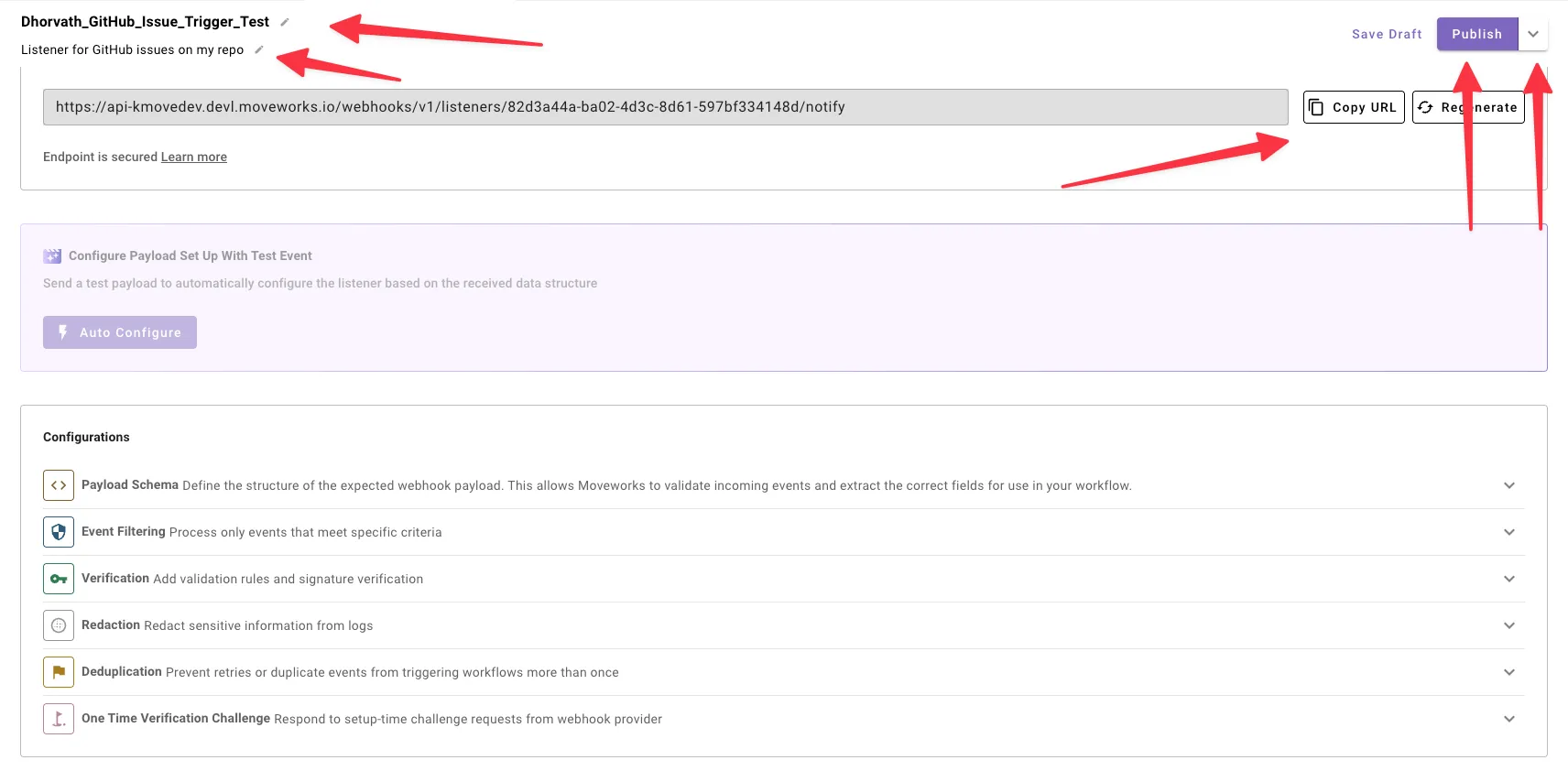1568x771 pixels.
Task: Copy the webhook URL
Action: (x=1354, y=107)
